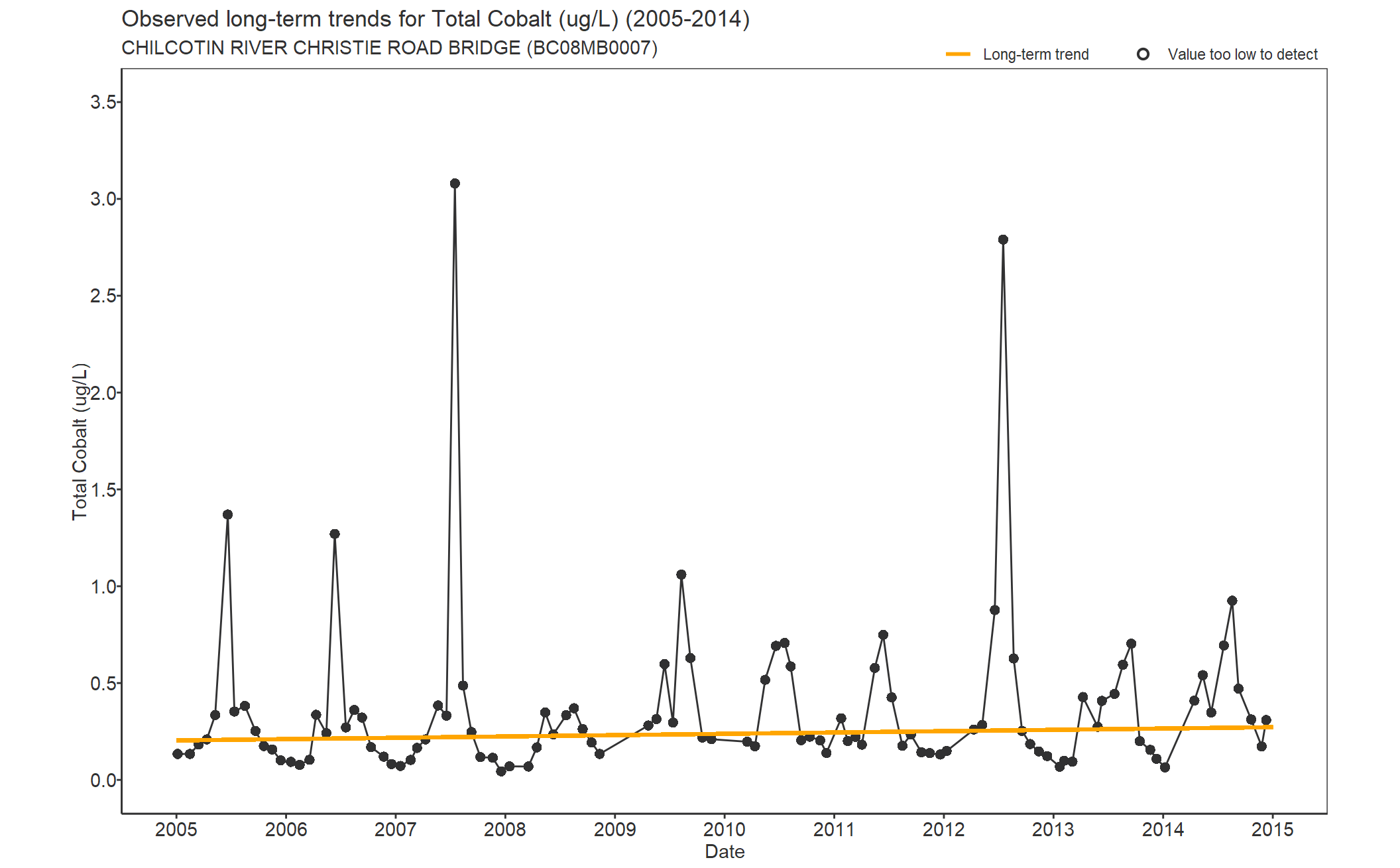
Task: Click the 2.5 y-axis tick label
Action: [103, 296]
